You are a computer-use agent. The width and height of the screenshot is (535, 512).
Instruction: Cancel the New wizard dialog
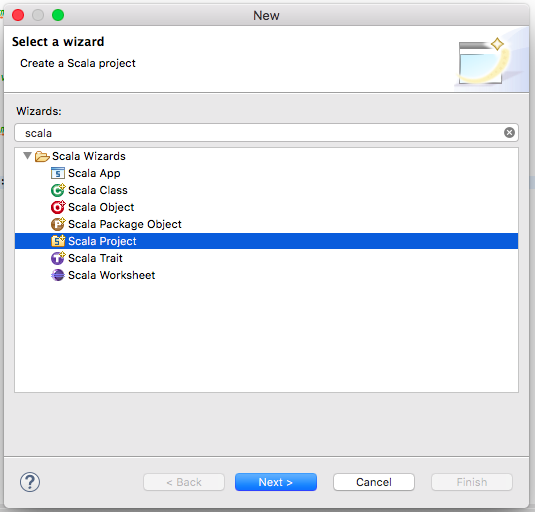coord(374,482)
